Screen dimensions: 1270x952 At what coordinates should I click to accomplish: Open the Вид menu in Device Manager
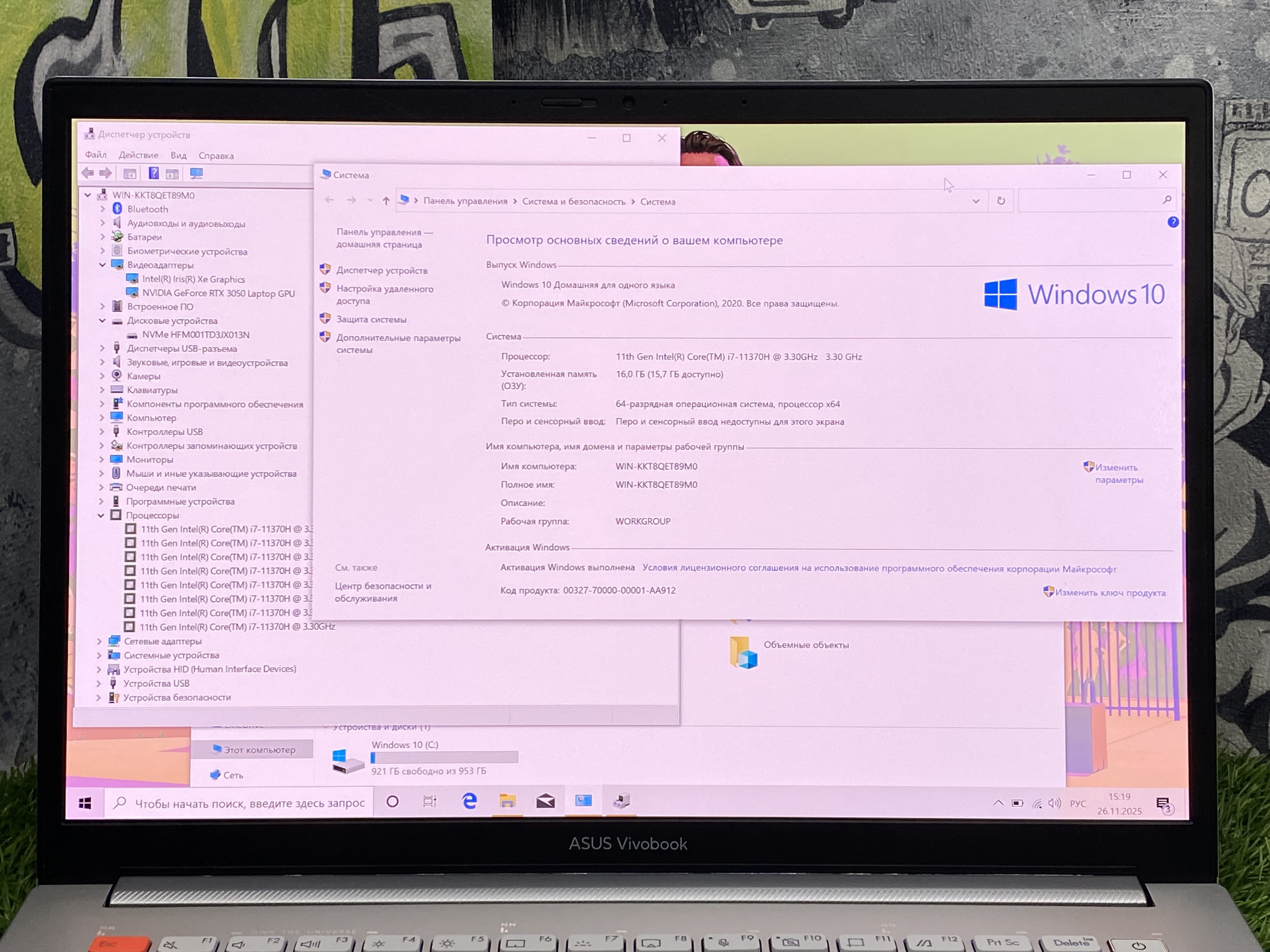[x=179, y=155]
